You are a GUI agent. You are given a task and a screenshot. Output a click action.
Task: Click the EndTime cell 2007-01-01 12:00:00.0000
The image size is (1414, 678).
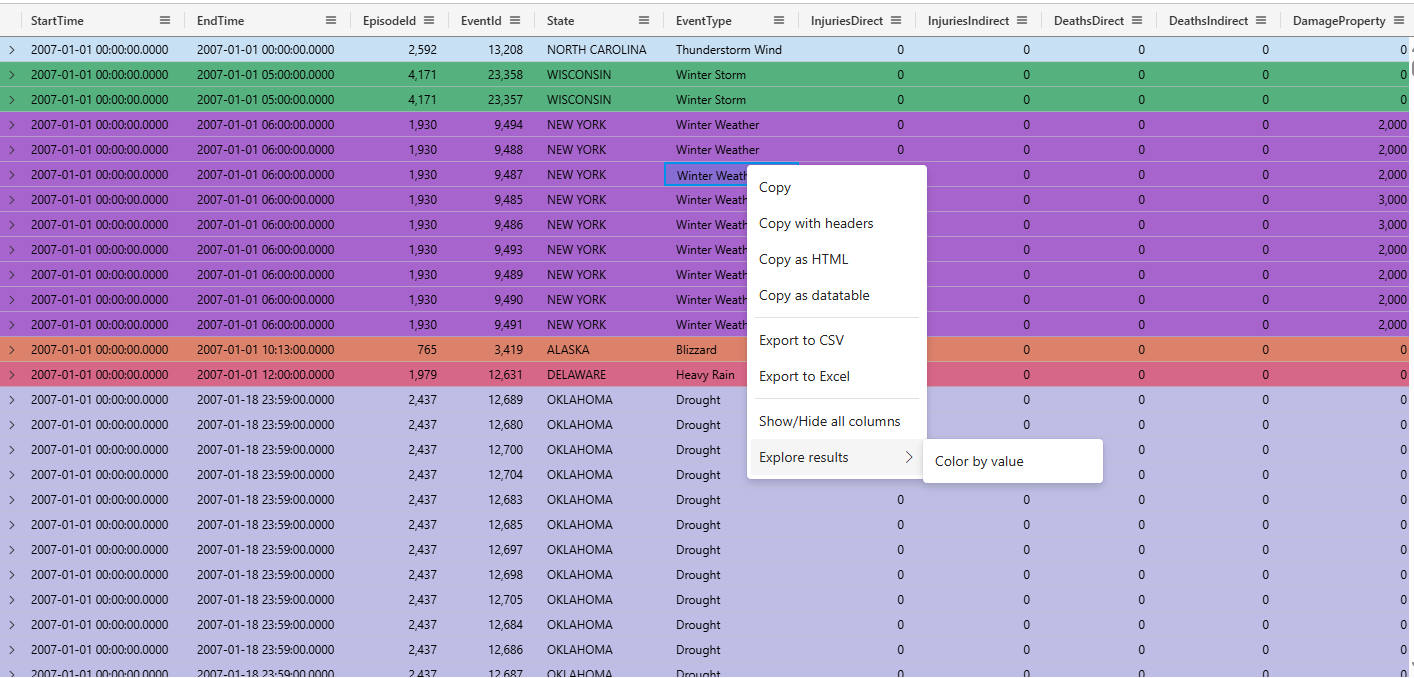click(268, 375)
